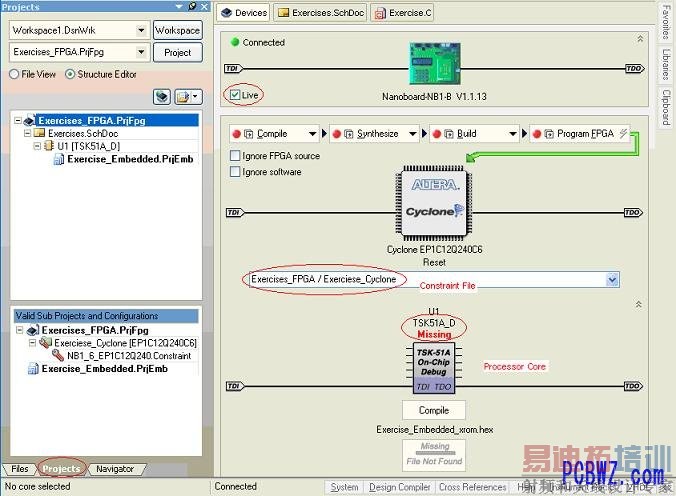Screen dimensions: 676x496
Task: Open dropdown next to add document icon
Action: (195, 97)
